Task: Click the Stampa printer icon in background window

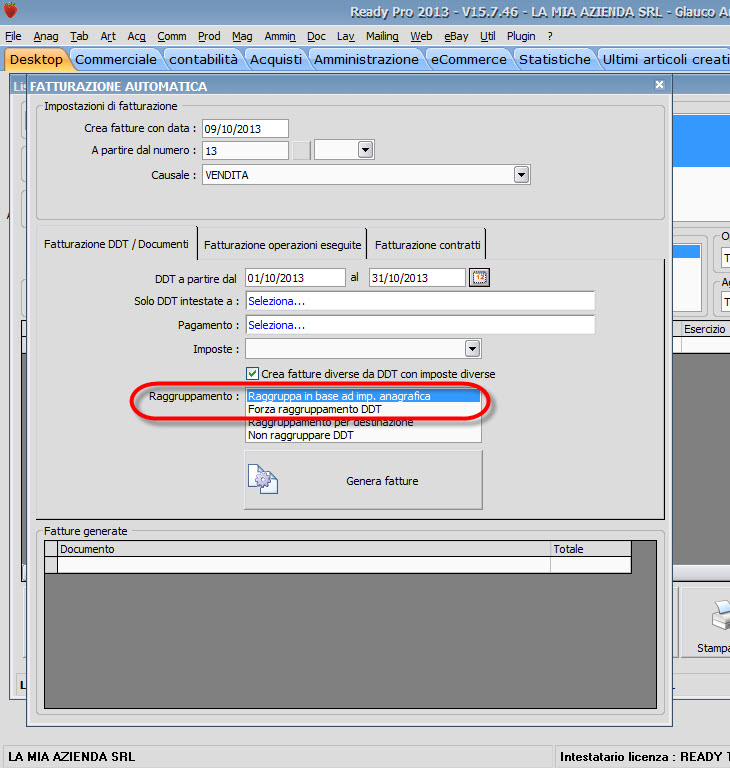Action: tap(720, 615)
